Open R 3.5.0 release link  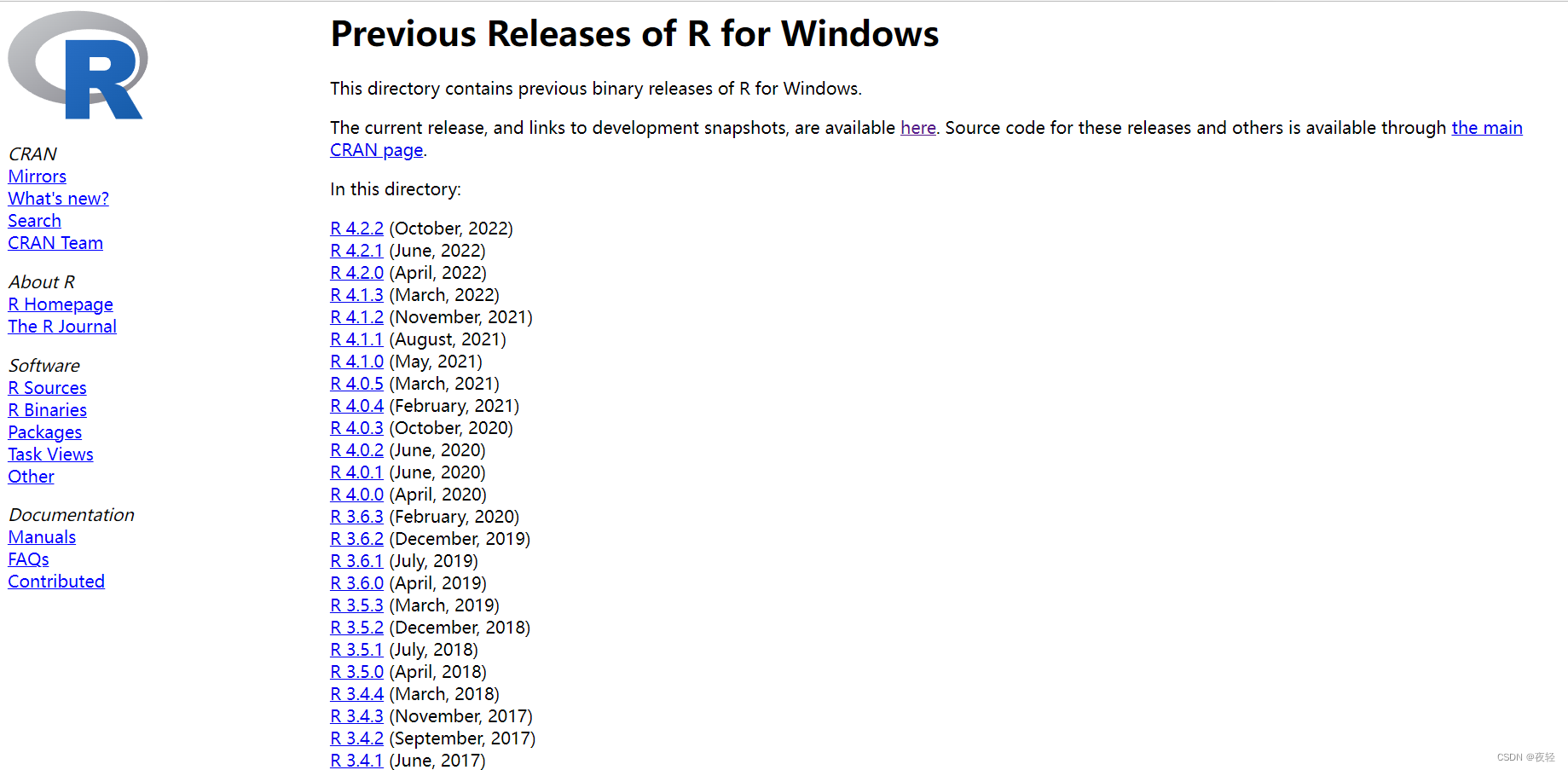(x=357, y=672)
